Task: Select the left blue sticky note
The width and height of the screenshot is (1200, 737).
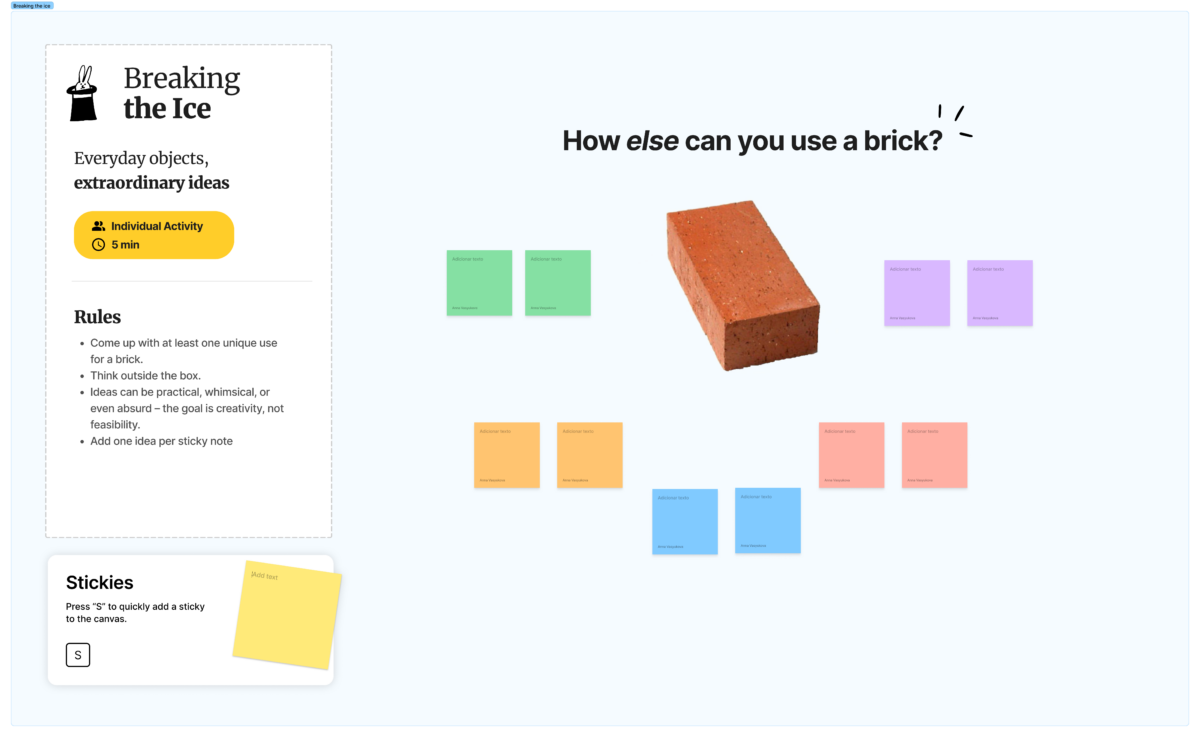Action: (685, 521)
